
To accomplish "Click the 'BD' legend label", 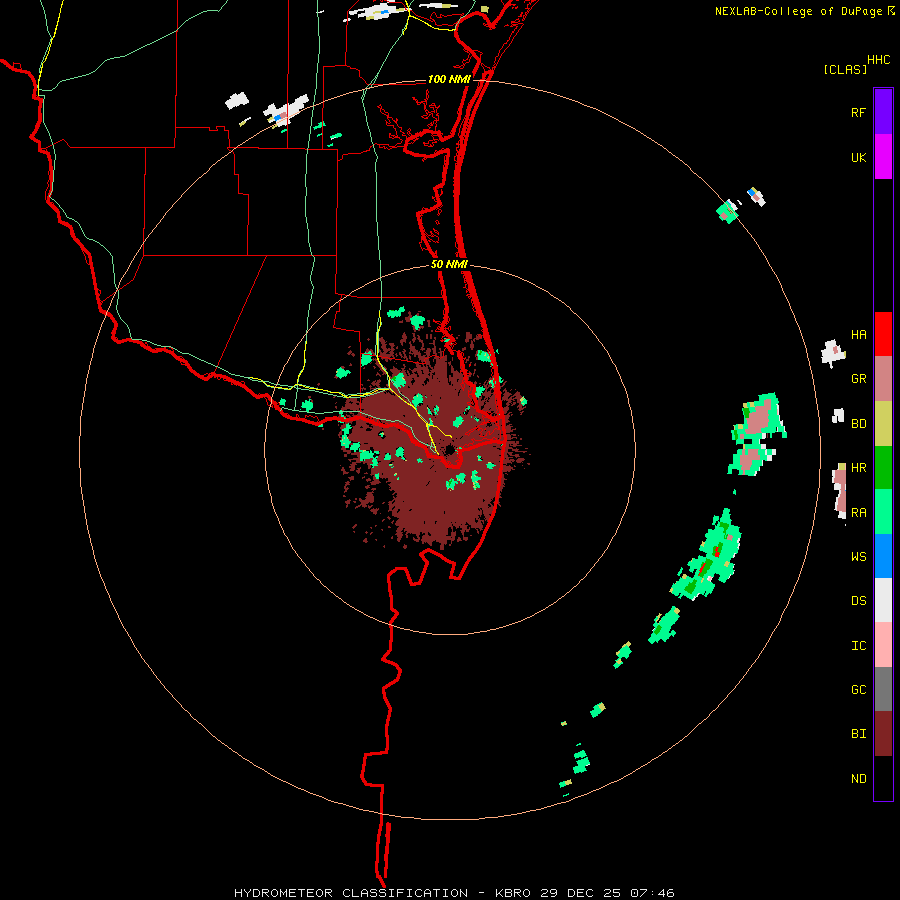I will 858,424.
